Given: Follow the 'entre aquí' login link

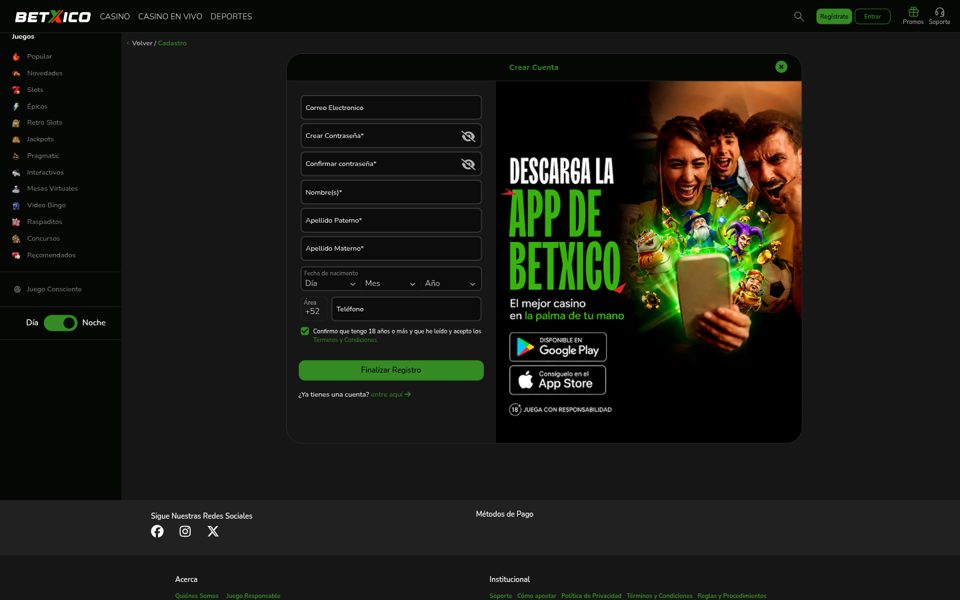Looking at the screenshot, I should [x=391, y=395].
